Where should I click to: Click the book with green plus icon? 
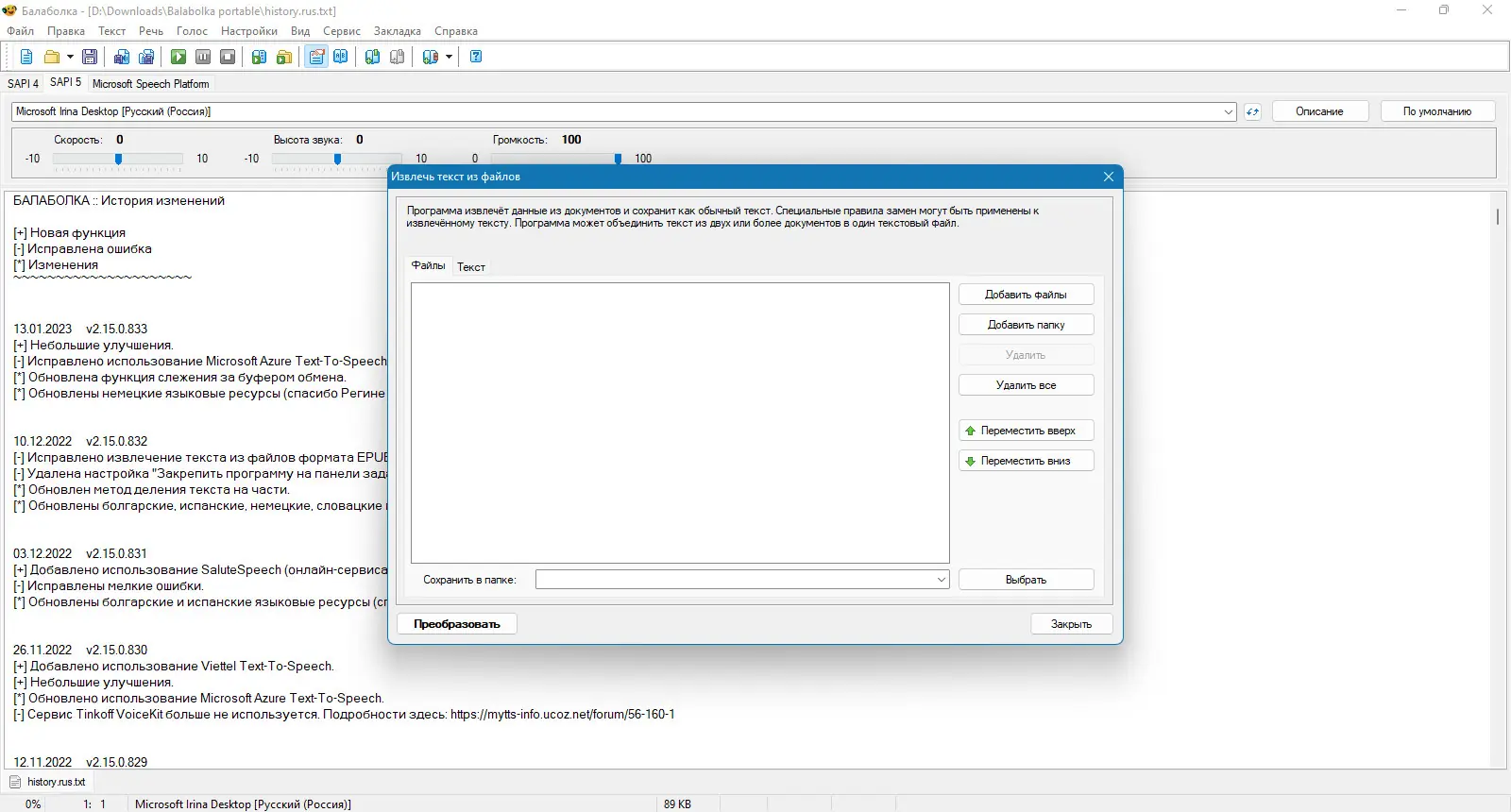373,57
